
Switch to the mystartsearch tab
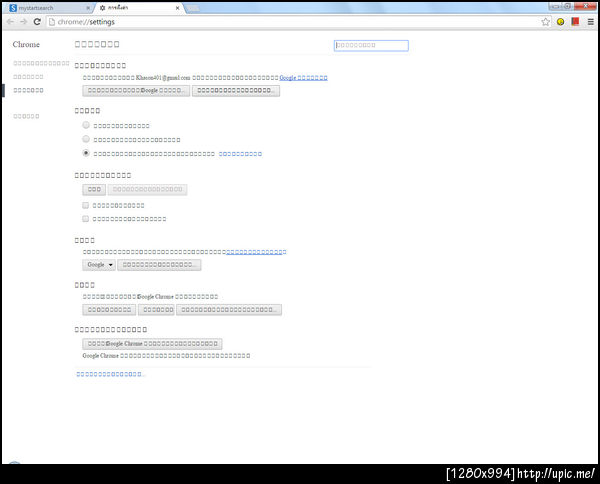click(x=50, y=8)
